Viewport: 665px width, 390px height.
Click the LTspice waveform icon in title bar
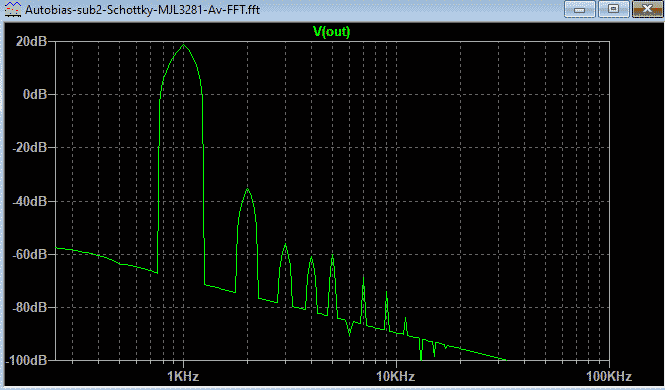12,9
